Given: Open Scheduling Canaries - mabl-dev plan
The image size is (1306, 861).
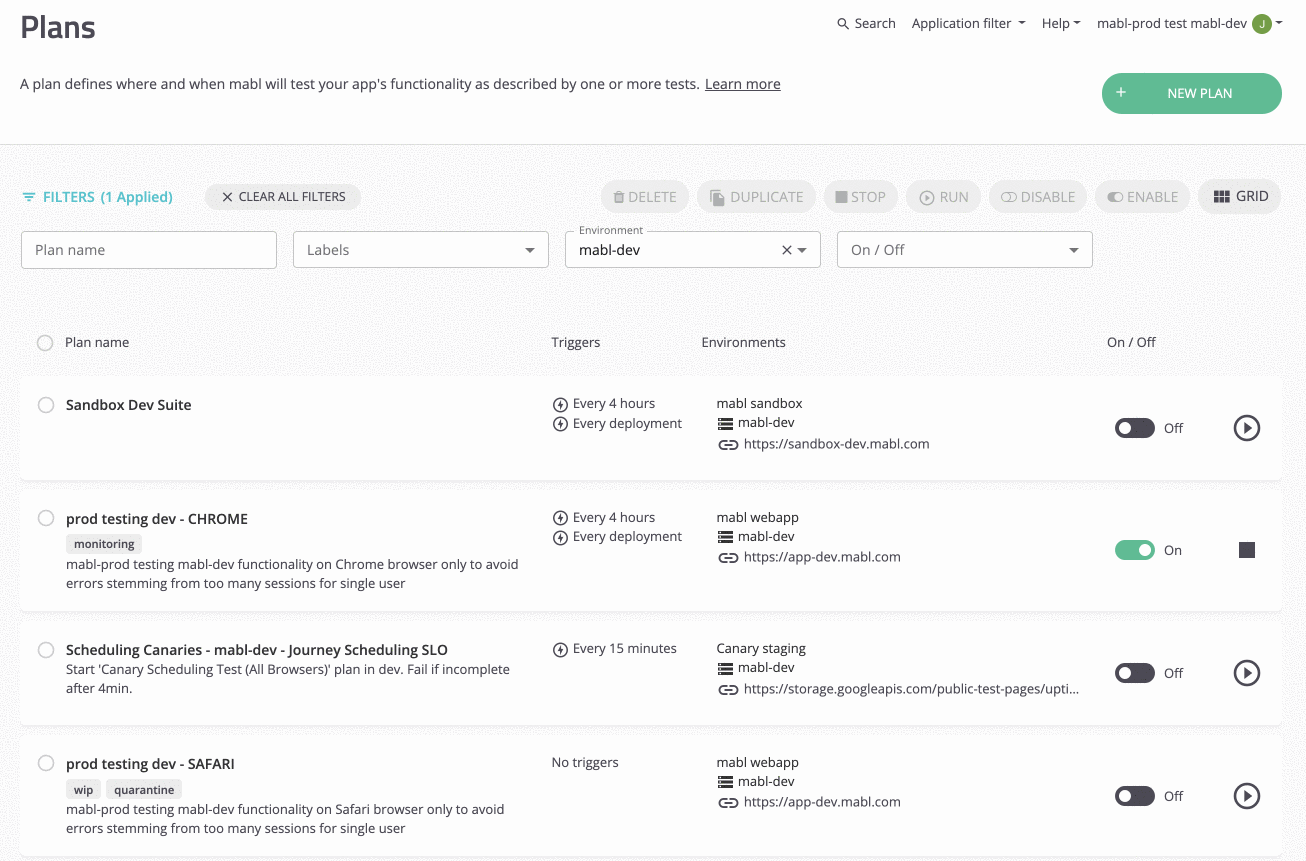Looking at the screenshot, I should [257, 650].
